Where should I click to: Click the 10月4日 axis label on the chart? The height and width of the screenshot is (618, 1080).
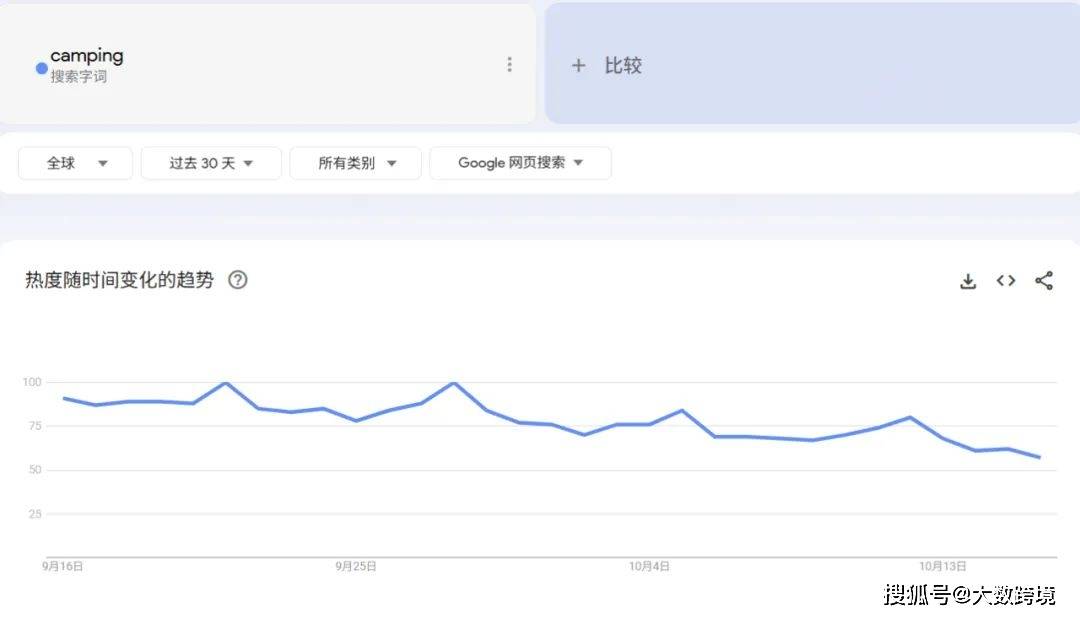click(x=652, y=566)
